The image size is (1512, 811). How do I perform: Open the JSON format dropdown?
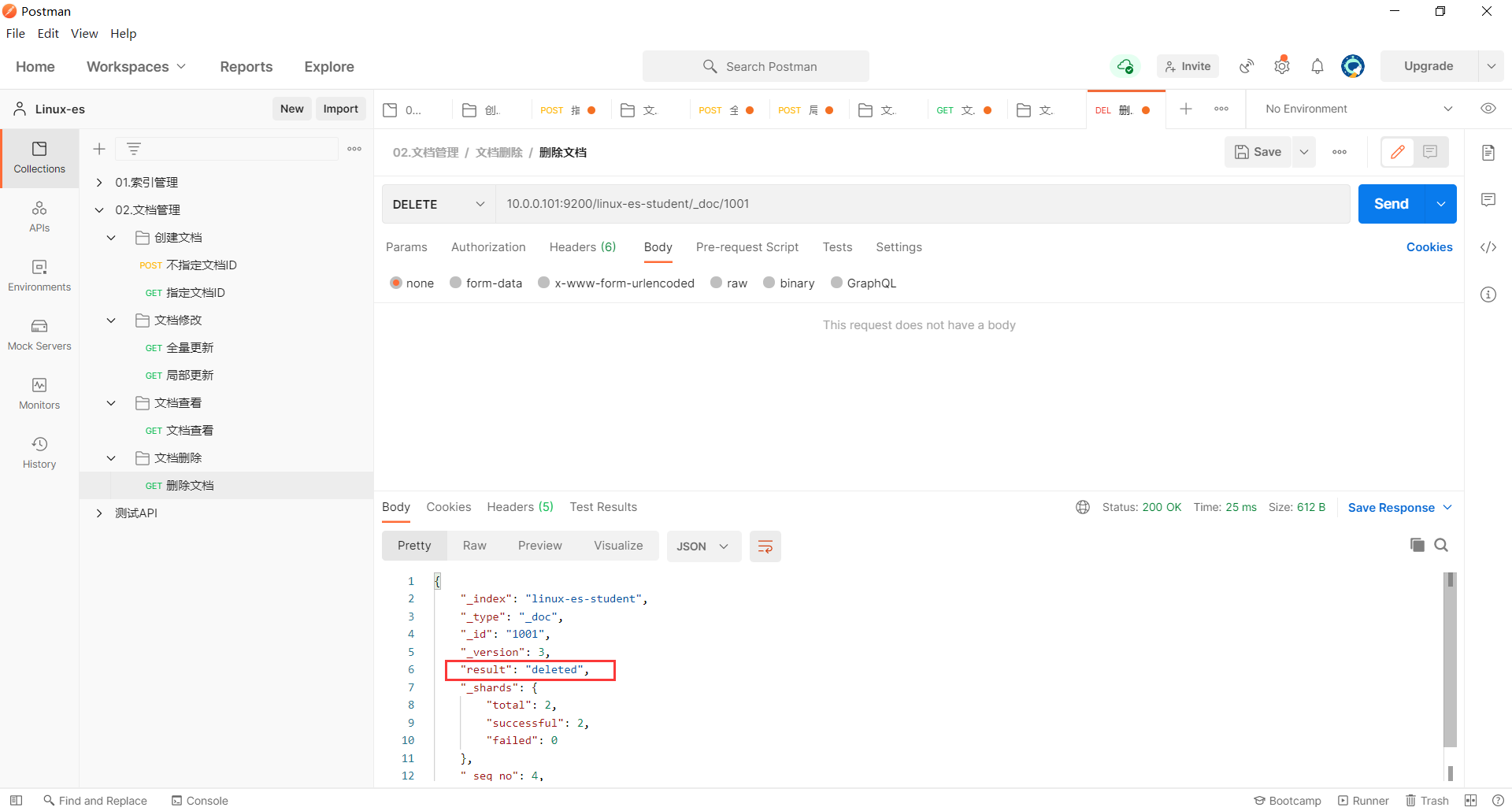703,546
